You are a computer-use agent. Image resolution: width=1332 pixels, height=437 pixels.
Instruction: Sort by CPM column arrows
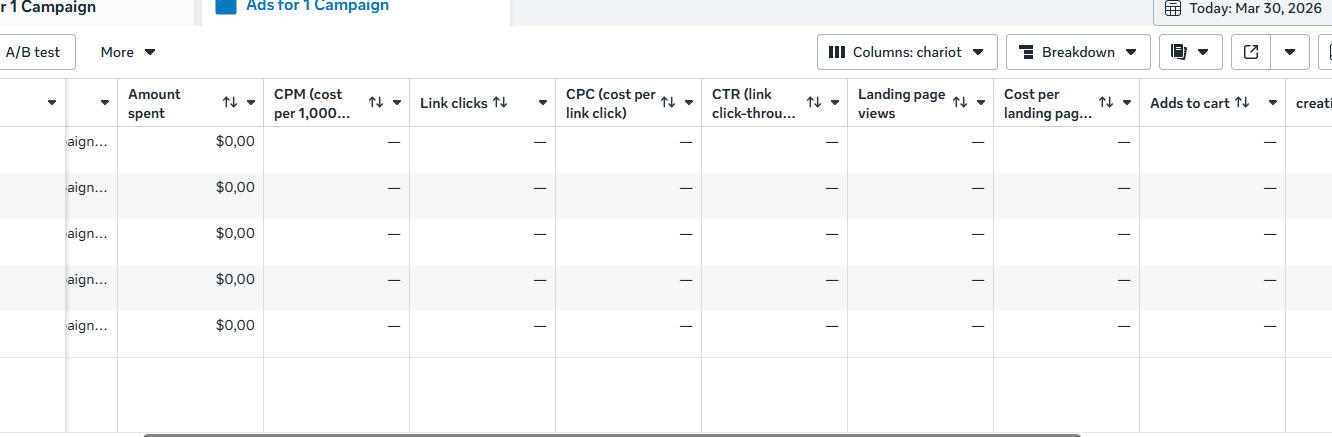(x=376, y=103)
